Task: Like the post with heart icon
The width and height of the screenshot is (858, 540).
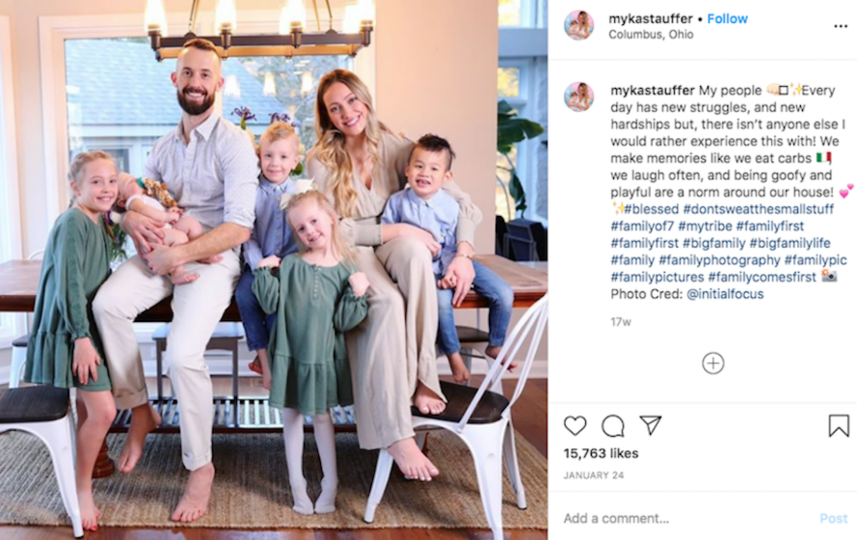Action: pos(575,426)
